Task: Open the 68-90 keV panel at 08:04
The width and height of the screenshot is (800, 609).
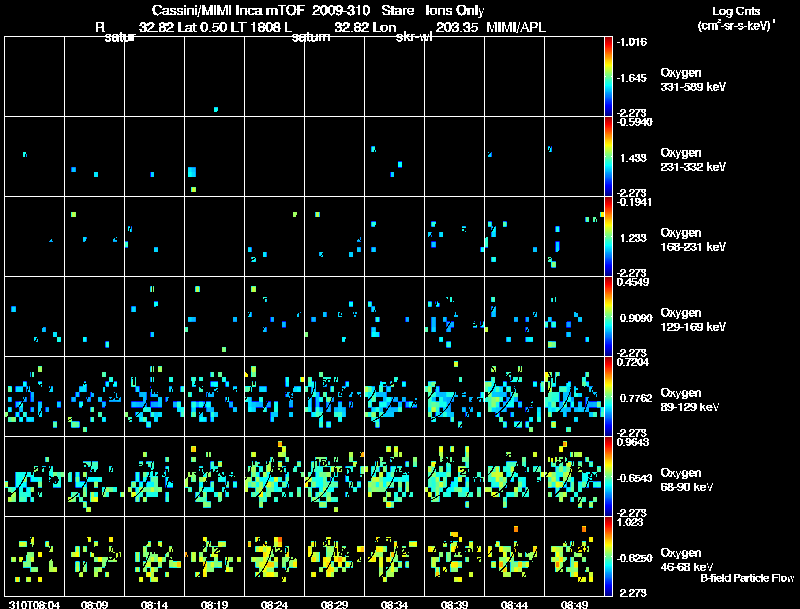Action: pos(35,476)
